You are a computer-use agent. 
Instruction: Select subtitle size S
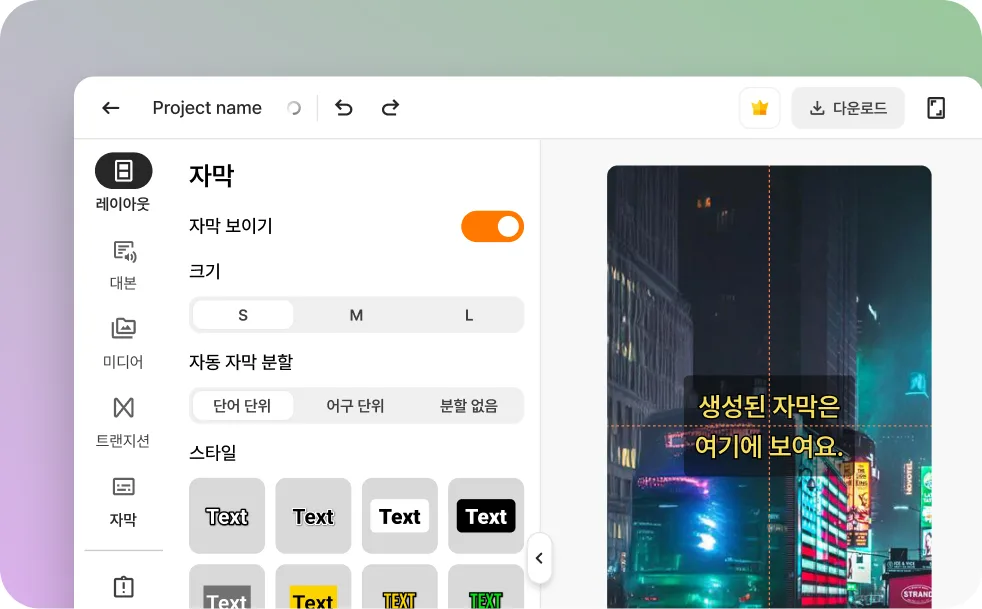click(x=243, y=315)
